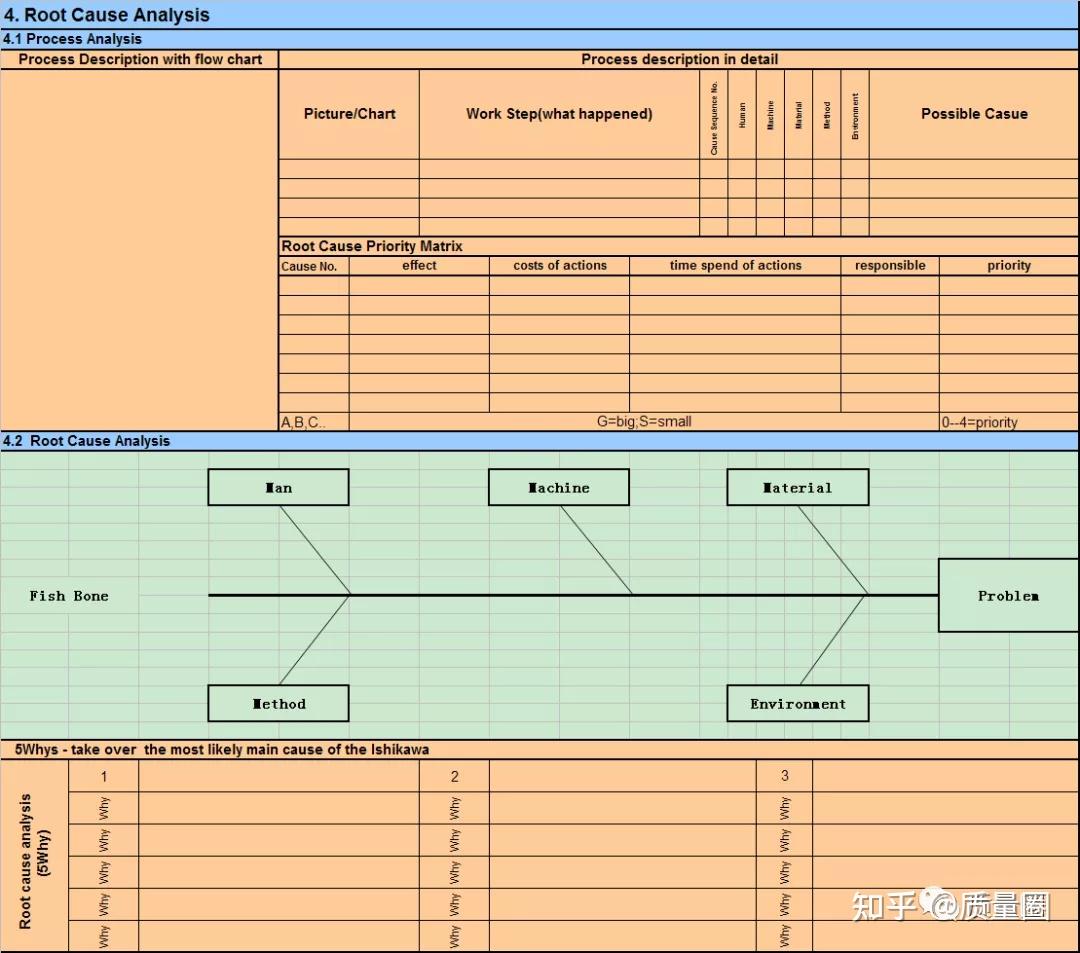Select the Machine box in fishbone diagram
Image resolution: width=1080 pixels, height=953 pixels.
click(559, 488)
